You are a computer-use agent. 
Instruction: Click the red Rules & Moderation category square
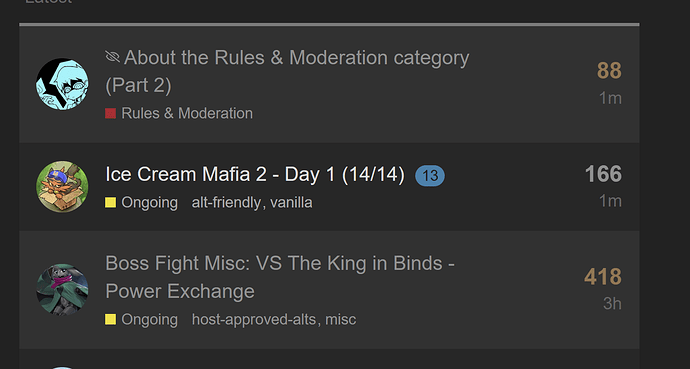110,113
